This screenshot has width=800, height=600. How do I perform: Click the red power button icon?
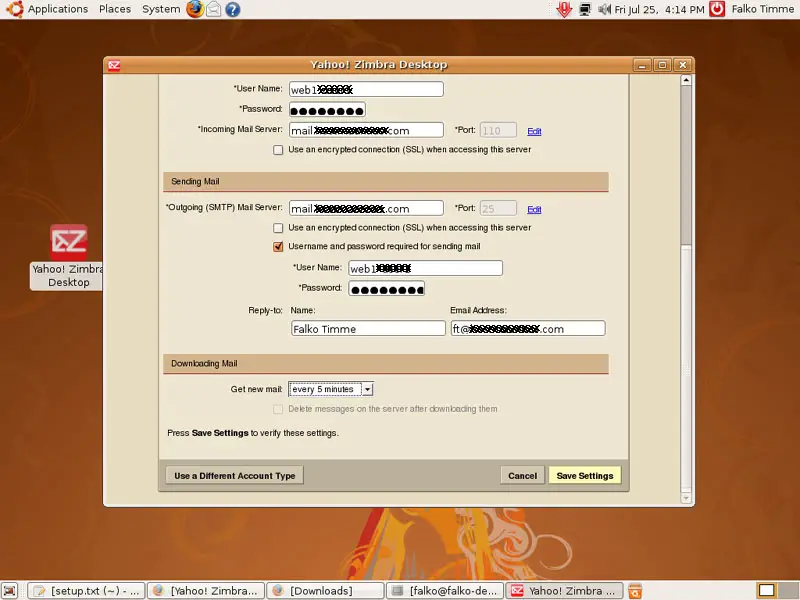coord(717,9)
